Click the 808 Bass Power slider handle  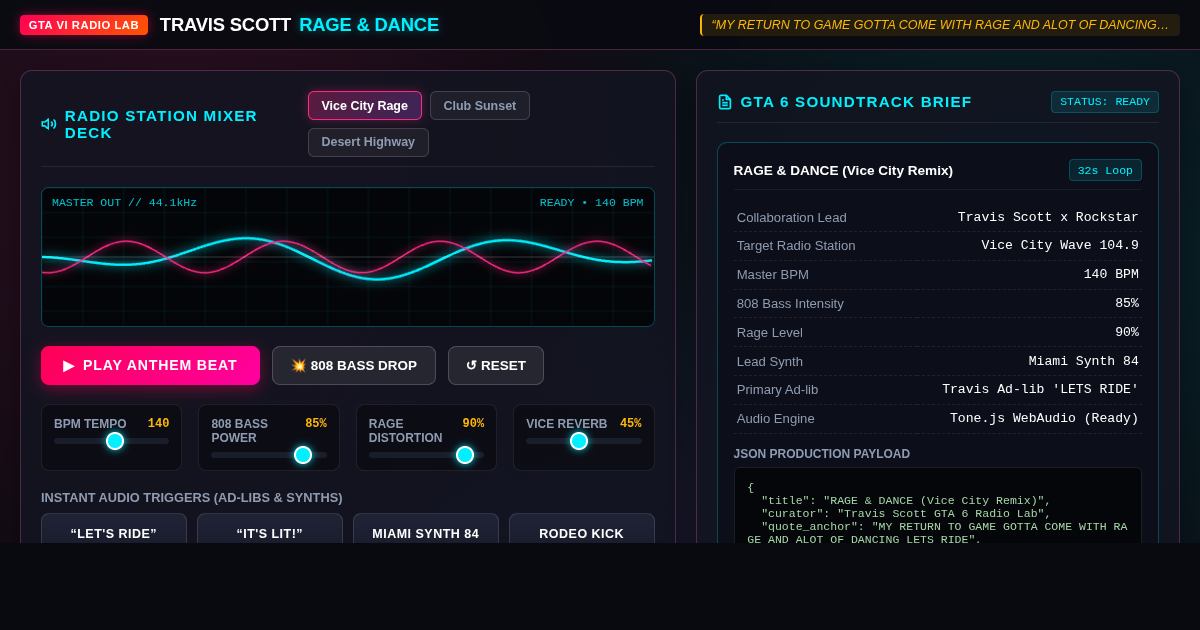point(303,455)
